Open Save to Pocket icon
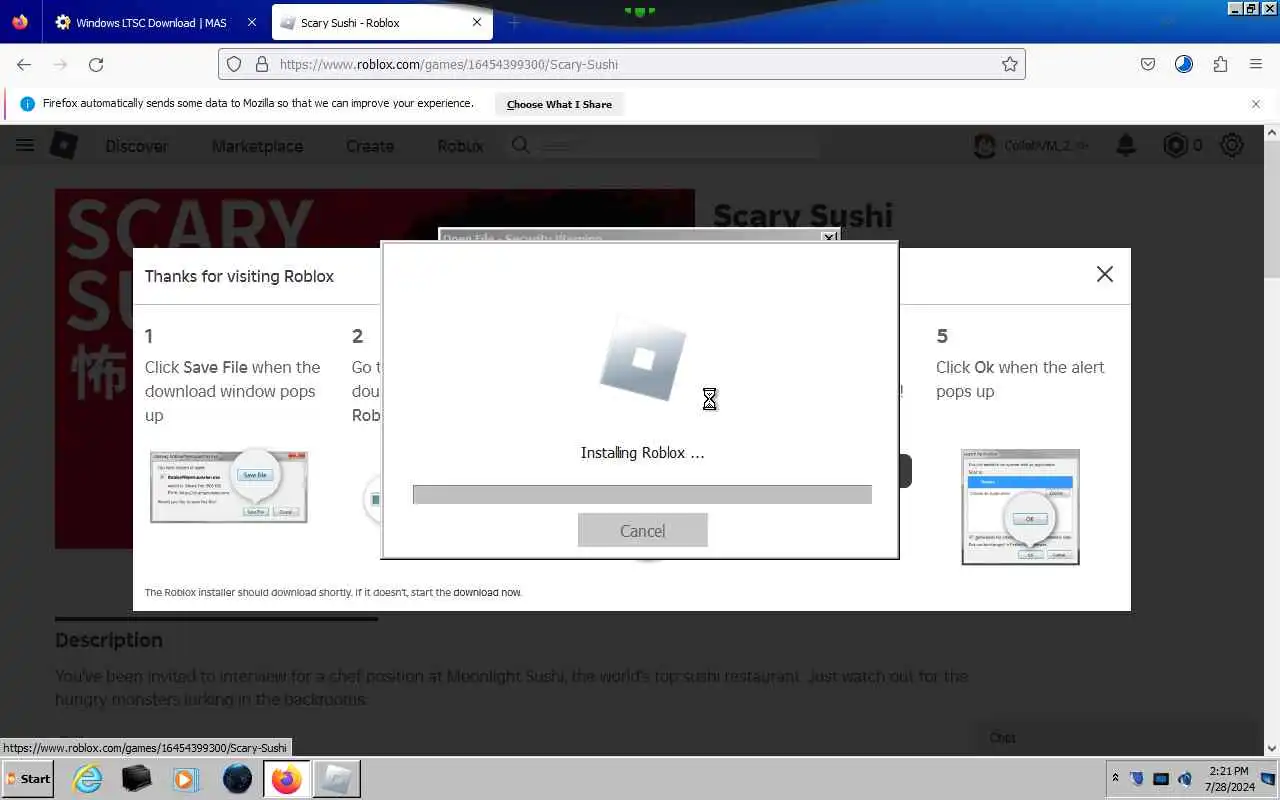This screenshot has width=1280, height=800. [x=1148, y=64]
